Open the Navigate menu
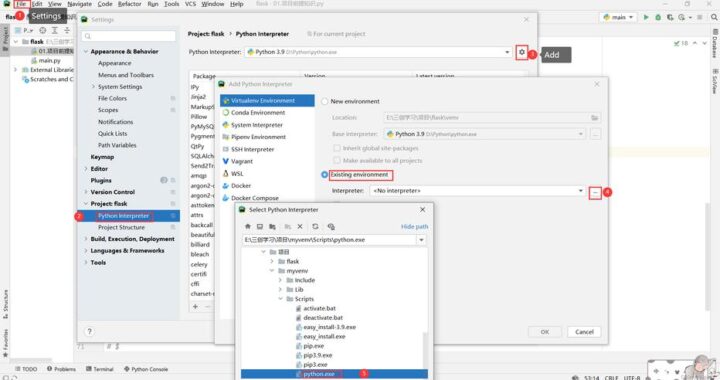 79,4
